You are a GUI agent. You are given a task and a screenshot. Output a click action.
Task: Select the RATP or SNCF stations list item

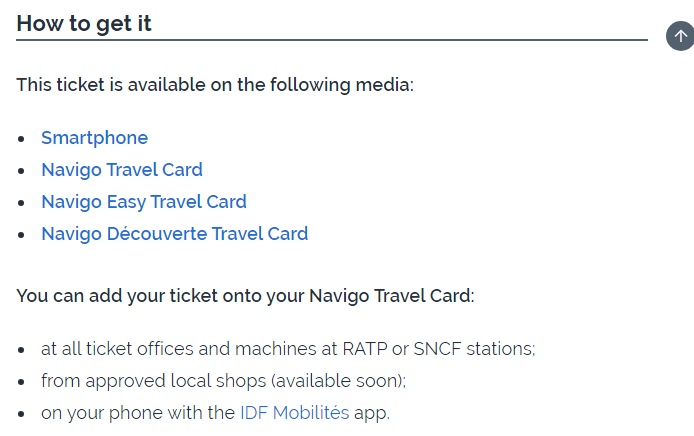coord(288,349)
